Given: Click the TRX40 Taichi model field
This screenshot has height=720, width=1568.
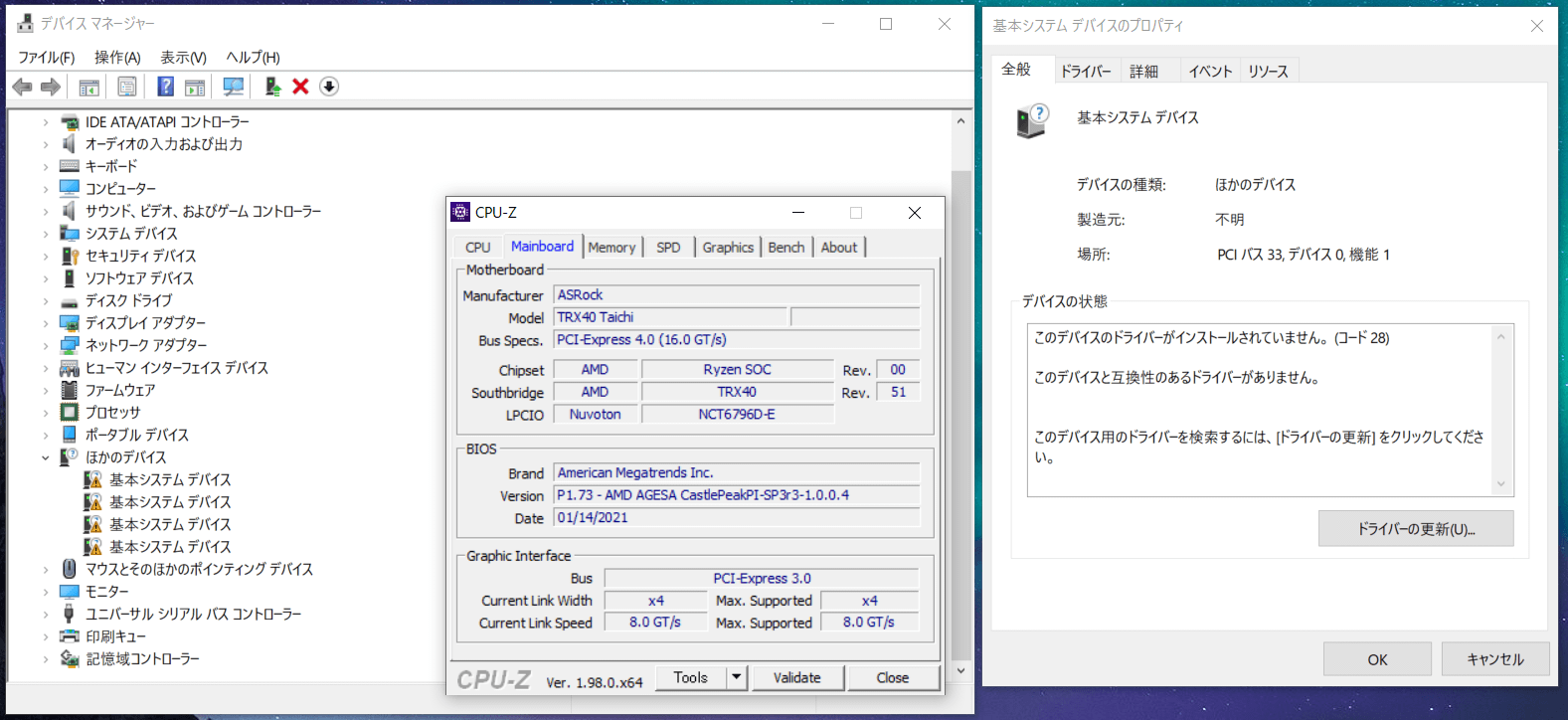Looking at the screenshot, I should coord(670,317).
